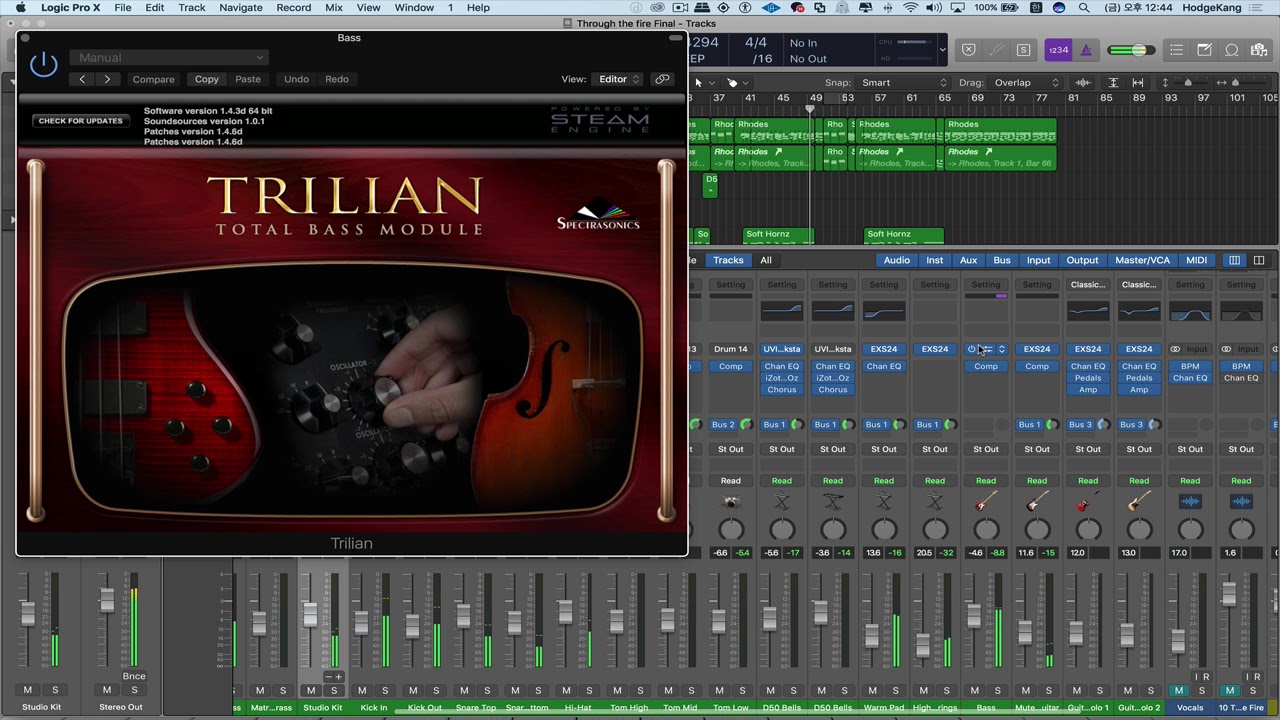Image resolution: width=1280 pixels, height=720 pixels.
Task: Toggle the Trilian plugin power button
Action: pyautogui.click(x=43, y=65)
